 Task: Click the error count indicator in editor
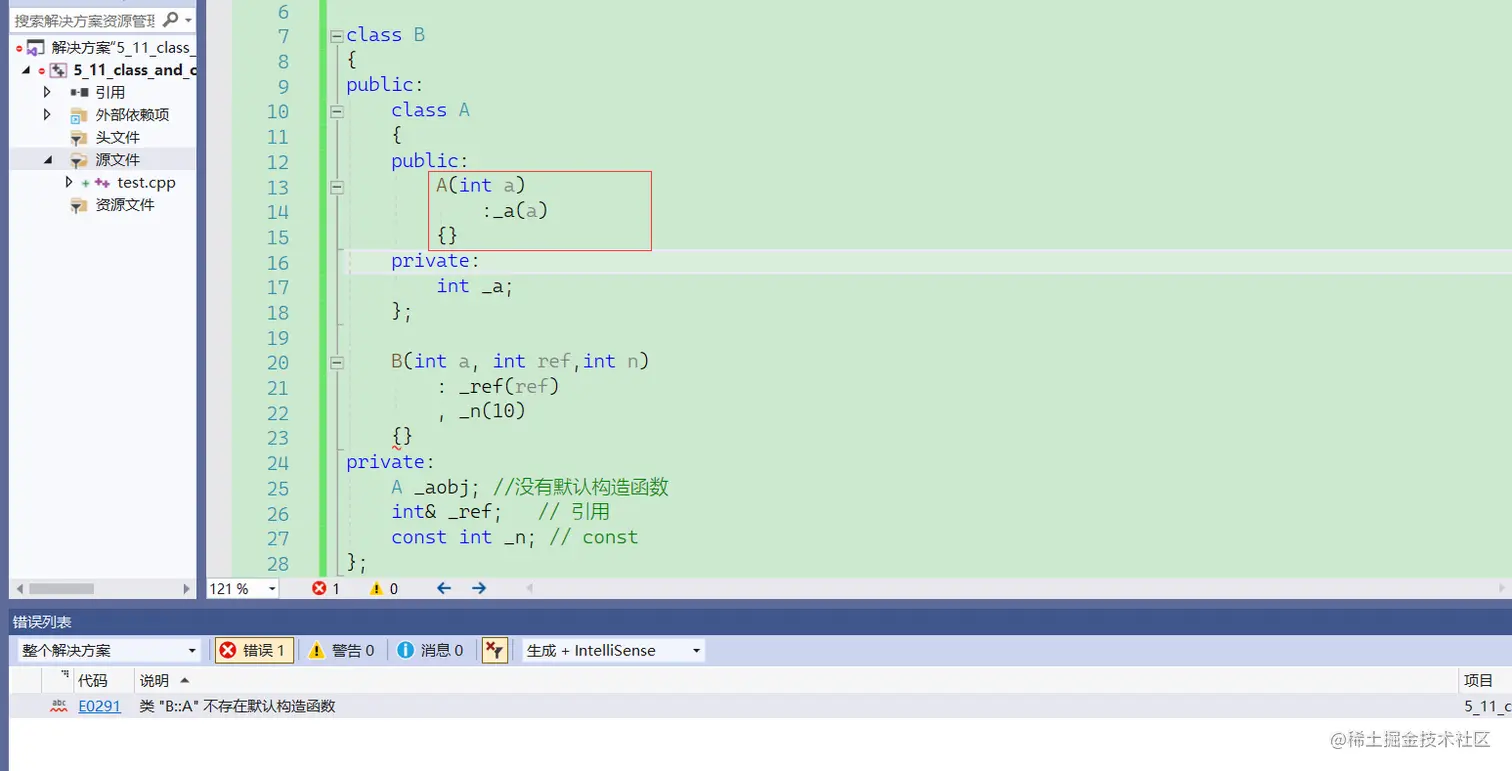pos(326,589)
